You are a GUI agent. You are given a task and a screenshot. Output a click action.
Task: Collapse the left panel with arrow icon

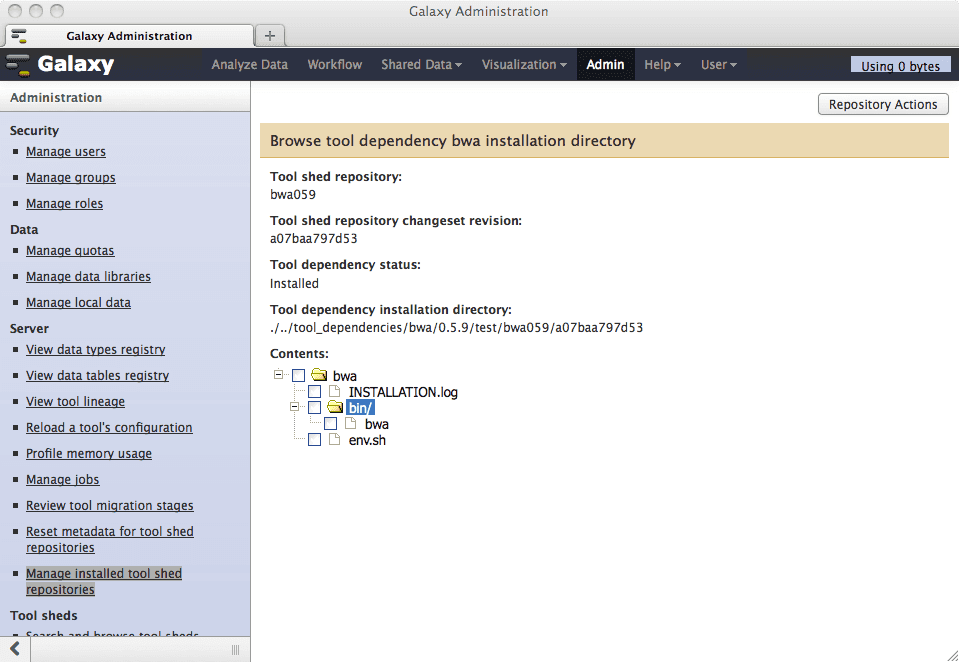point(15,649)
